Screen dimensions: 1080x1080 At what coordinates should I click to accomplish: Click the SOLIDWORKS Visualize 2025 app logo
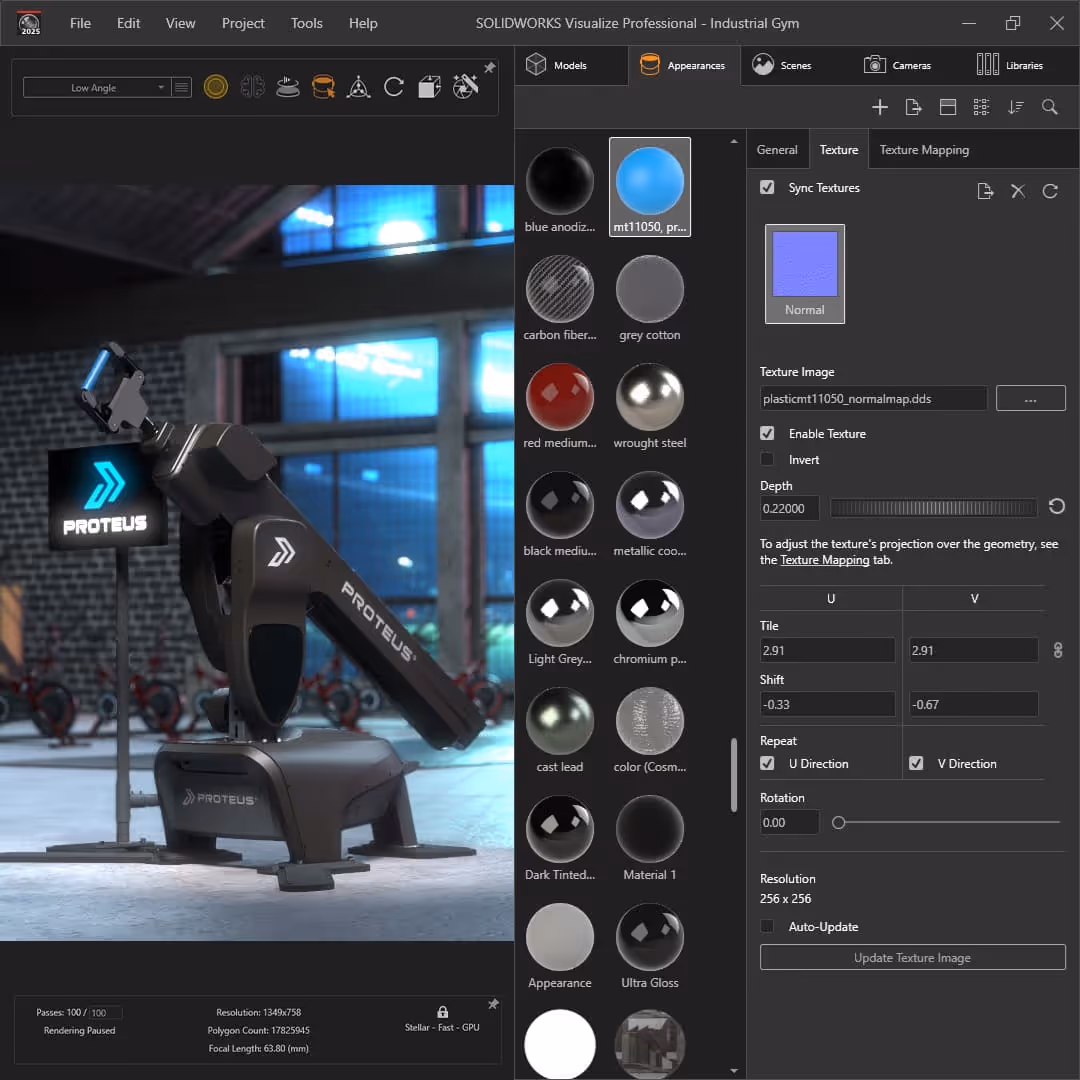30,23
